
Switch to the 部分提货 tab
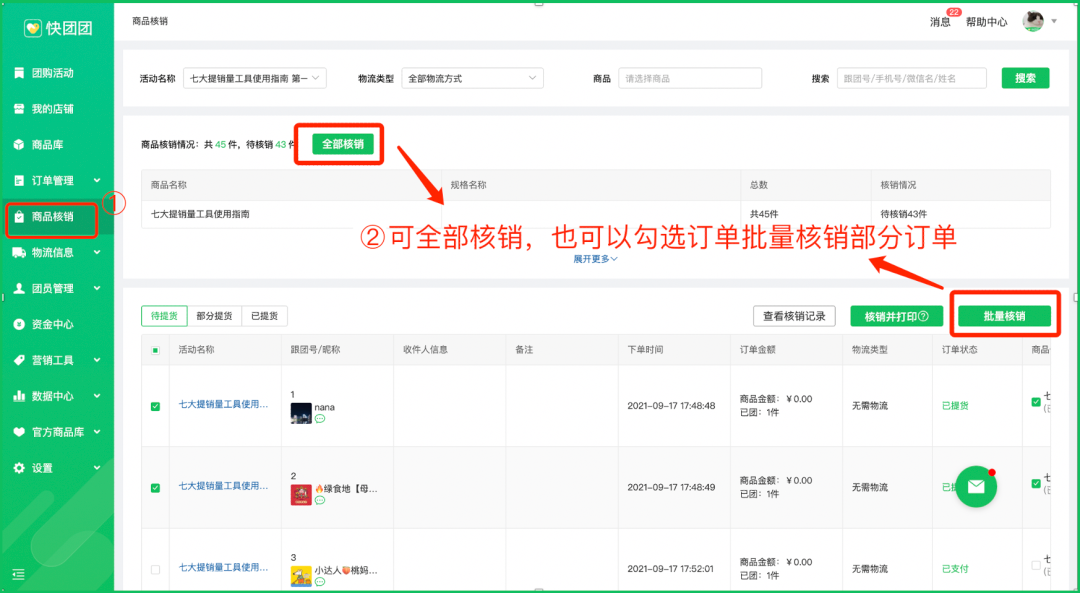(x=214, y=316)
